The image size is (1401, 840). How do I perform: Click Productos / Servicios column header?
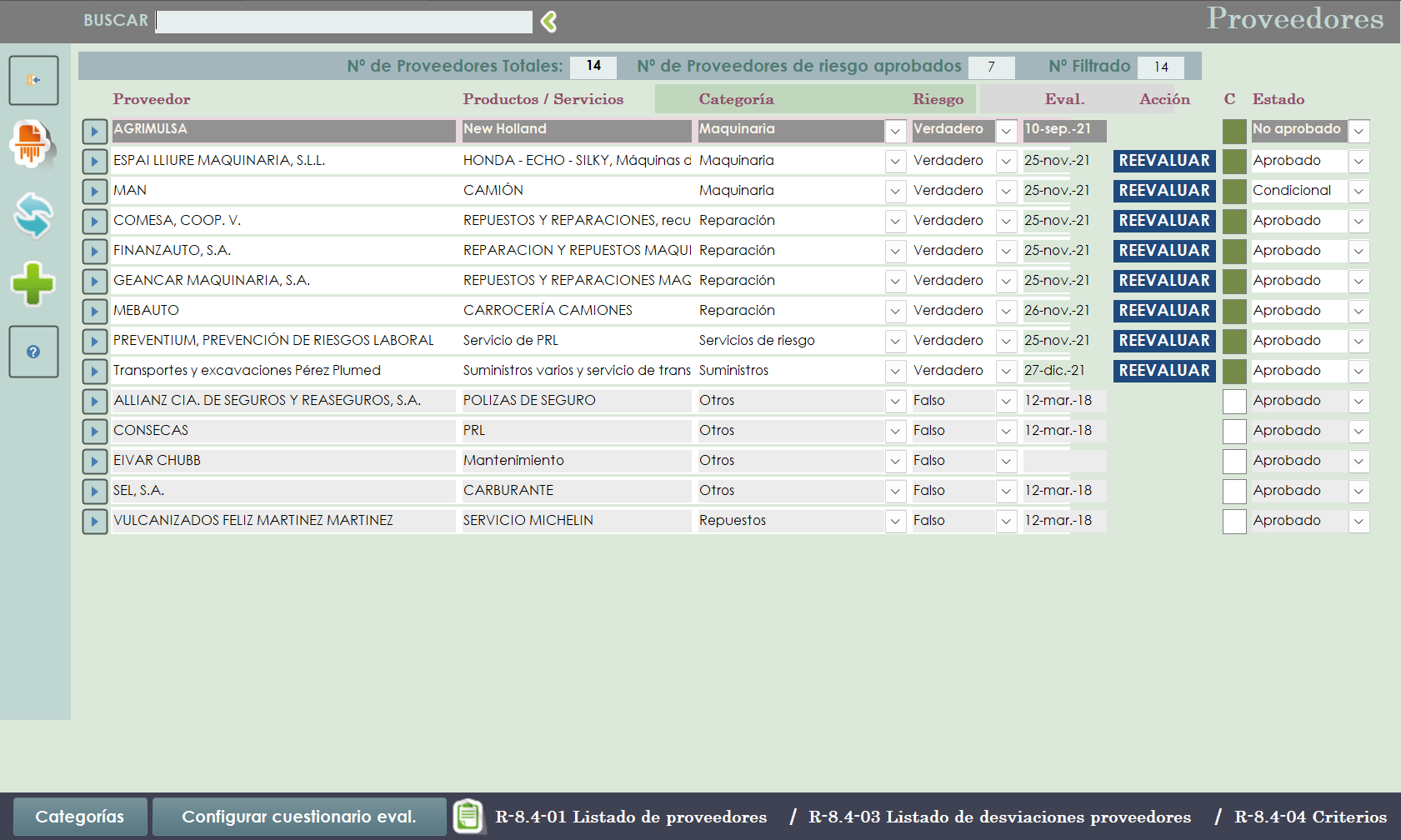[x=543, y=99]
